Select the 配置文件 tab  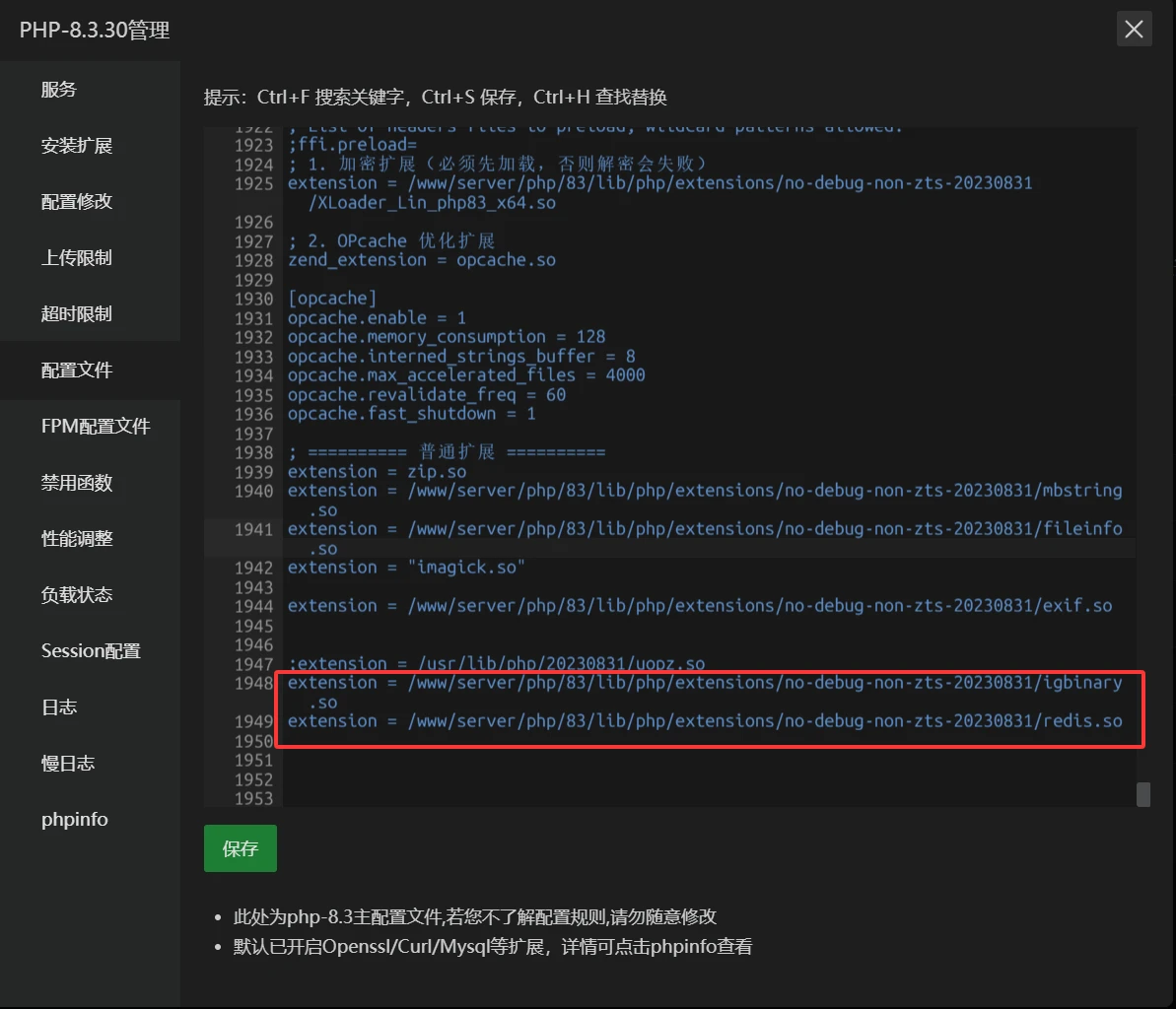coord(77,370)
